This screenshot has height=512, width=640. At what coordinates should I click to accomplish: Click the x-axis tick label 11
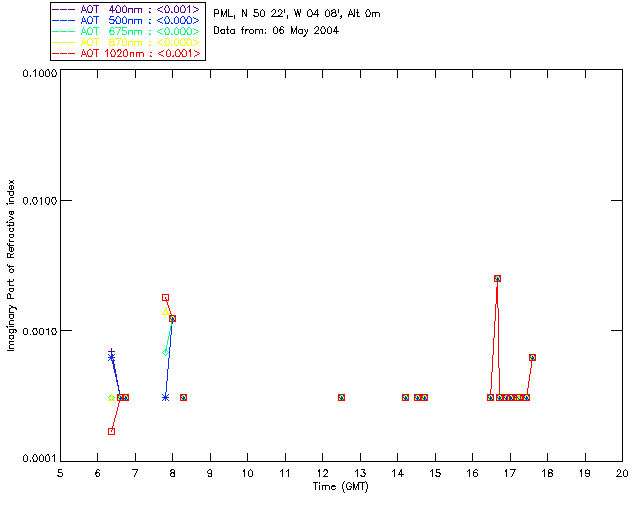coord(285,473)
